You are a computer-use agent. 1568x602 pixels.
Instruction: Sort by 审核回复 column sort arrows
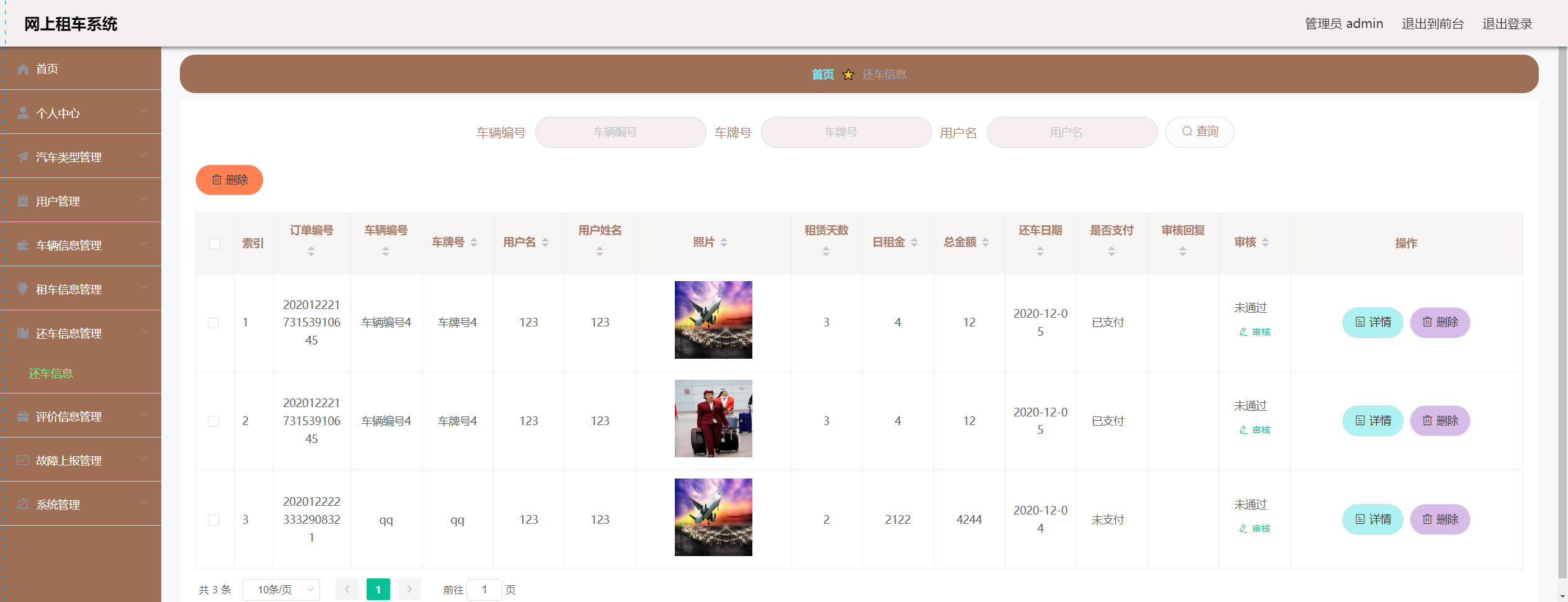coord(1183,251)
